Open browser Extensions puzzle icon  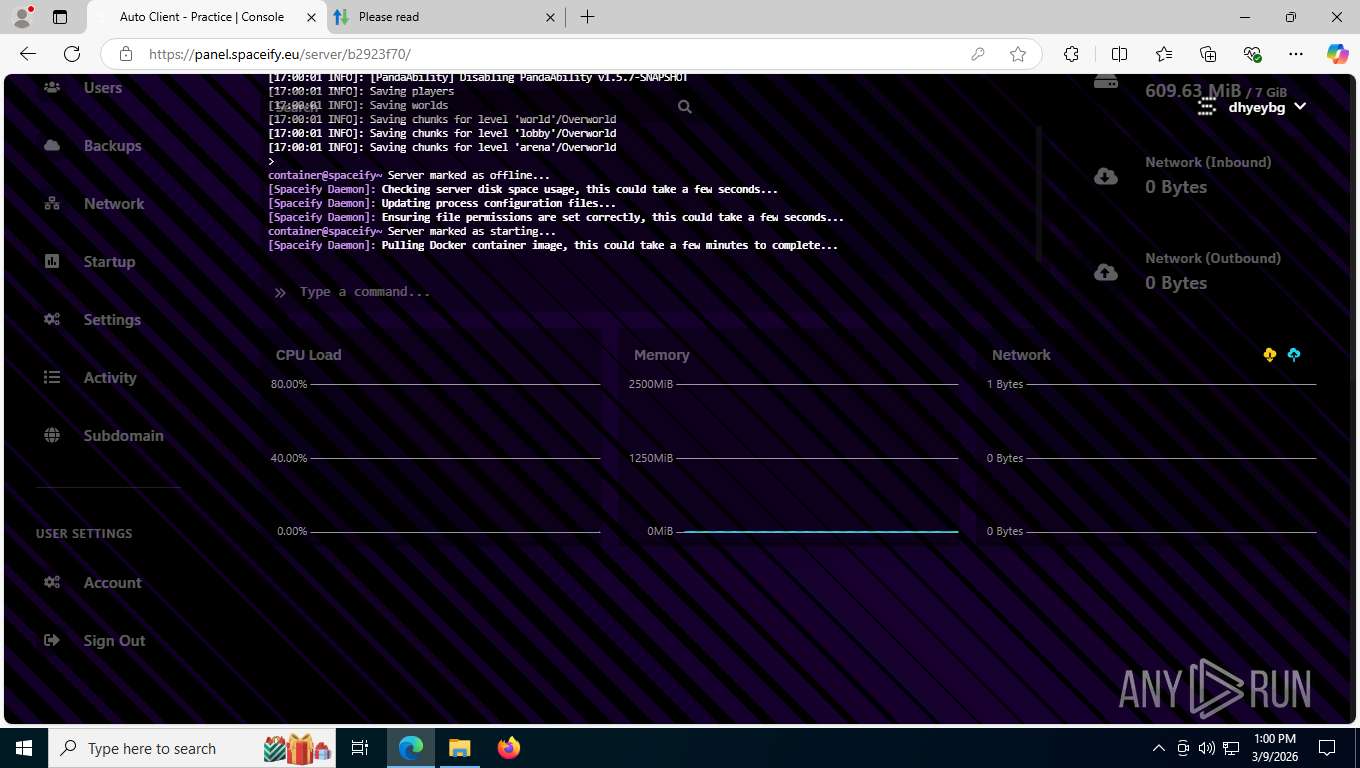1072,54
